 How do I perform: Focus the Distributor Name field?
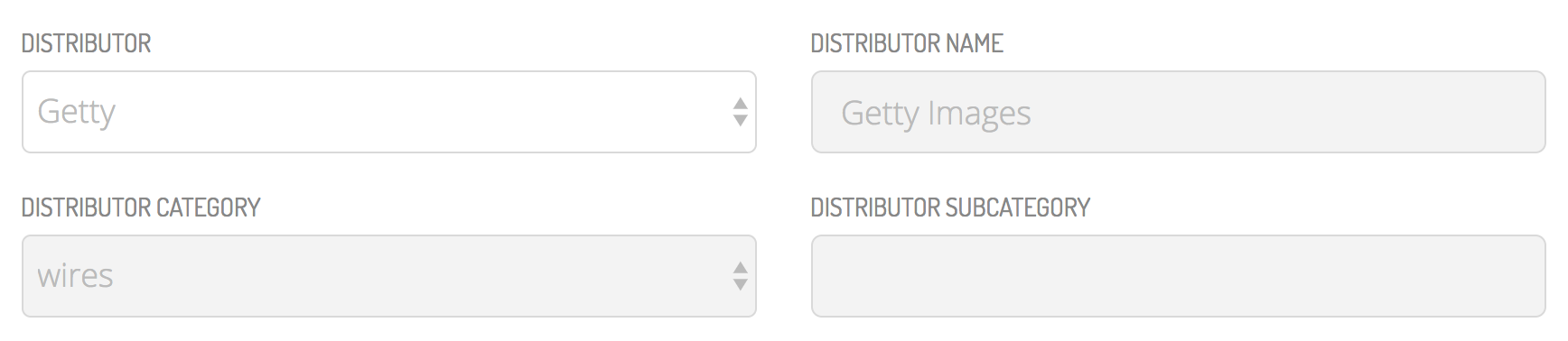1178,112
